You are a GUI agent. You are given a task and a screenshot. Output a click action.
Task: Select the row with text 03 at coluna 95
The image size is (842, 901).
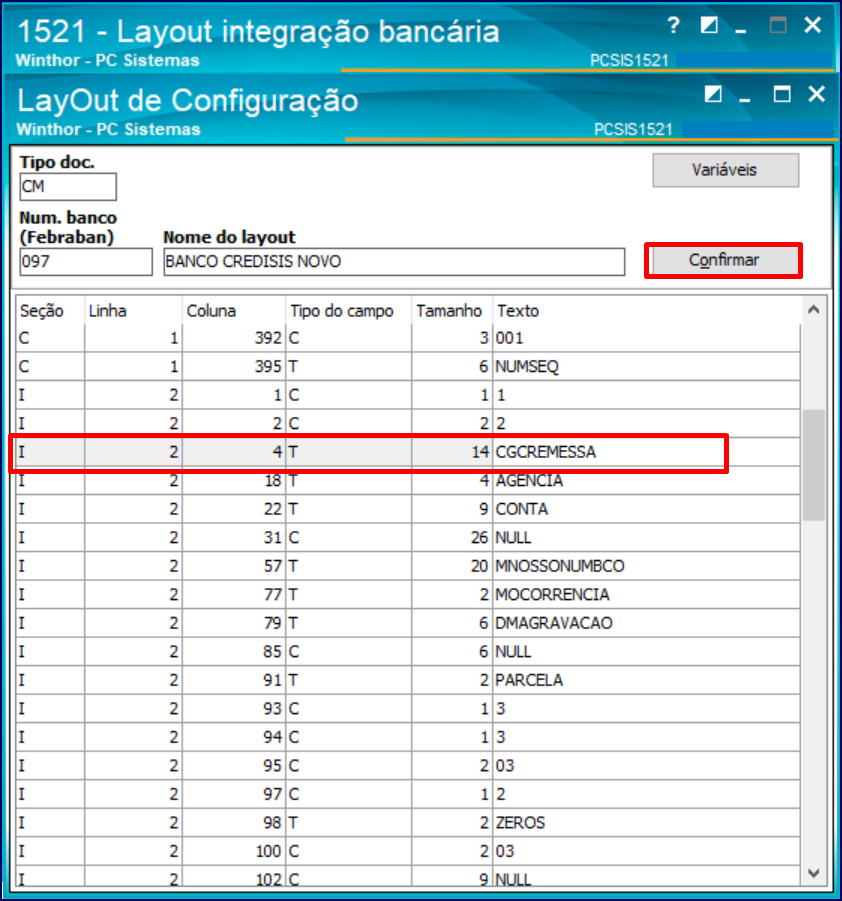[408, 766]
